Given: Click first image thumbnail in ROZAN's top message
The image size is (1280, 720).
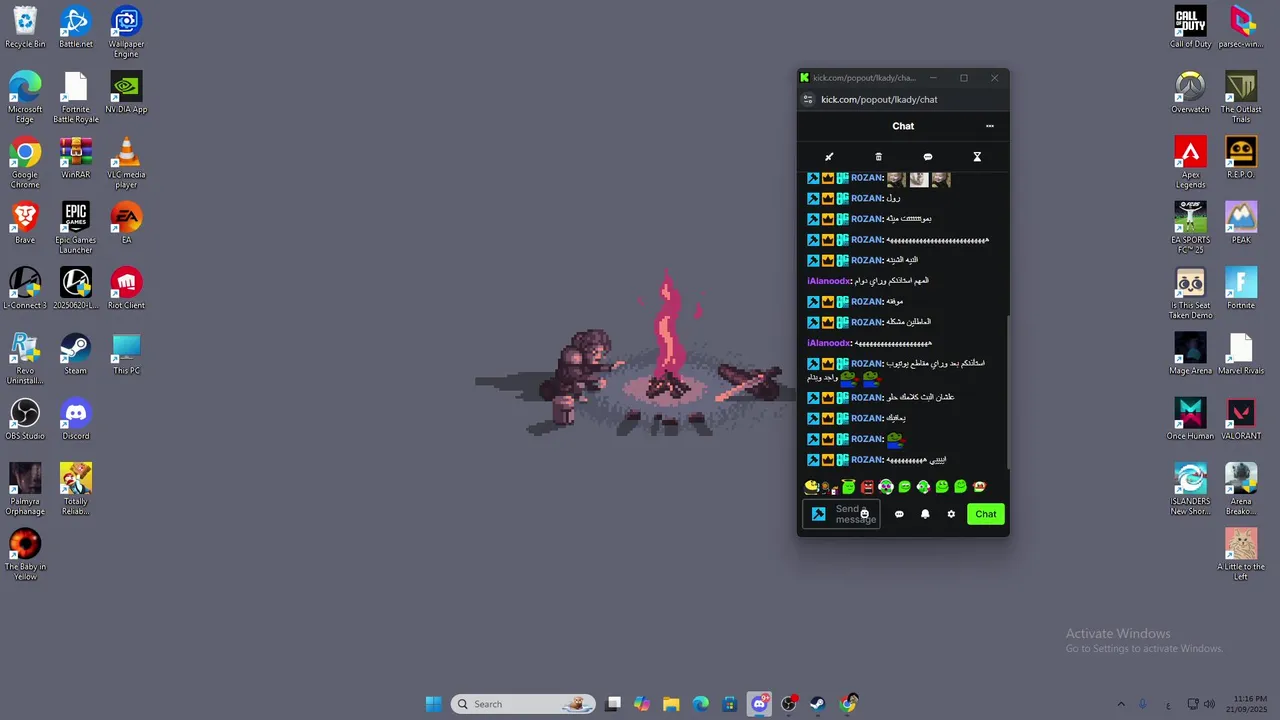Looking at the screenshot, I should (x=896, y=179).
